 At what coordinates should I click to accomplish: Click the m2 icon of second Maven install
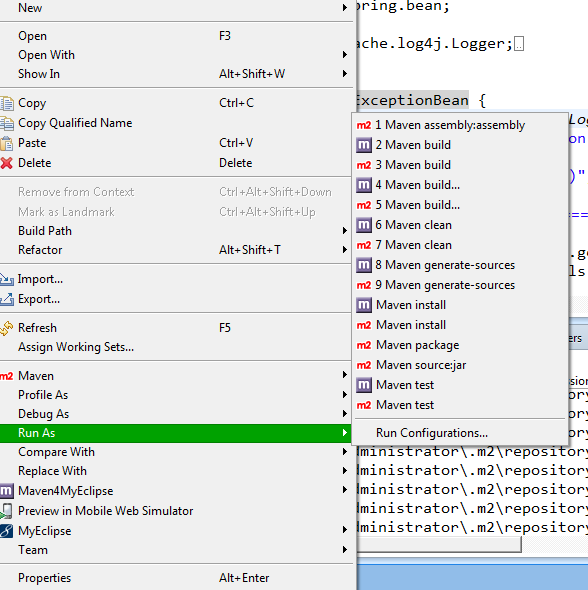click(x=364, y=325)
